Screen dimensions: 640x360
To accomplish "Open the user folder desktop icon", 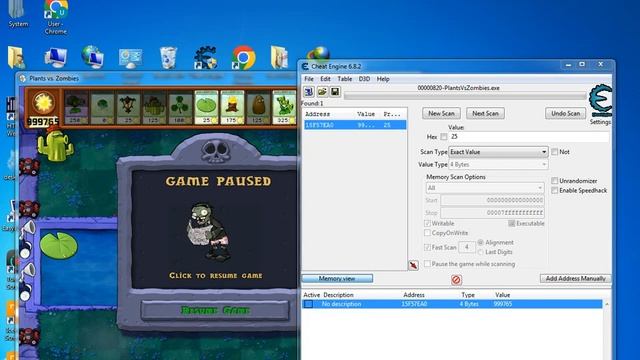I will 16,57.
